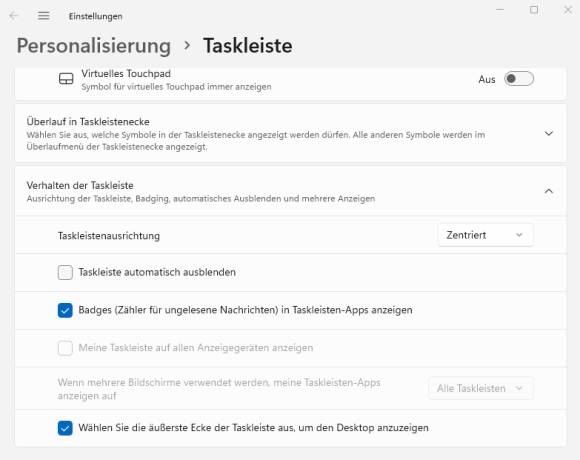Minimize the Einstellungen window
The width and height of the screenshot is (580, 460).
pos(500,10)
